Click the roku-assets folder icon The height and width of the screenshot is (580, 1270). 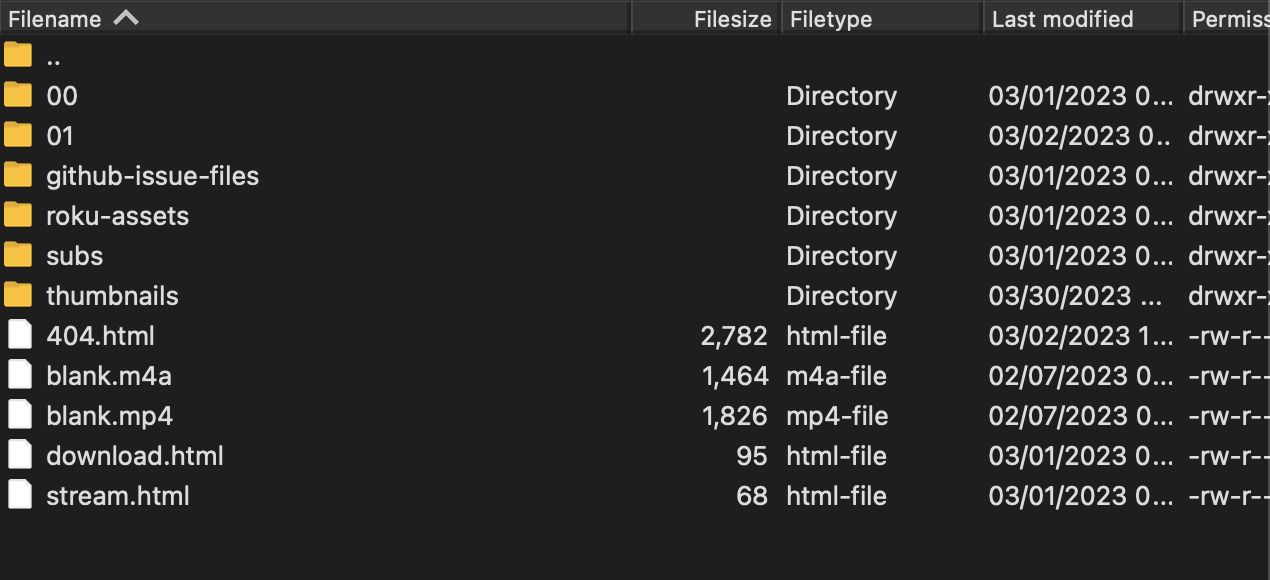[x=18, y=215]
